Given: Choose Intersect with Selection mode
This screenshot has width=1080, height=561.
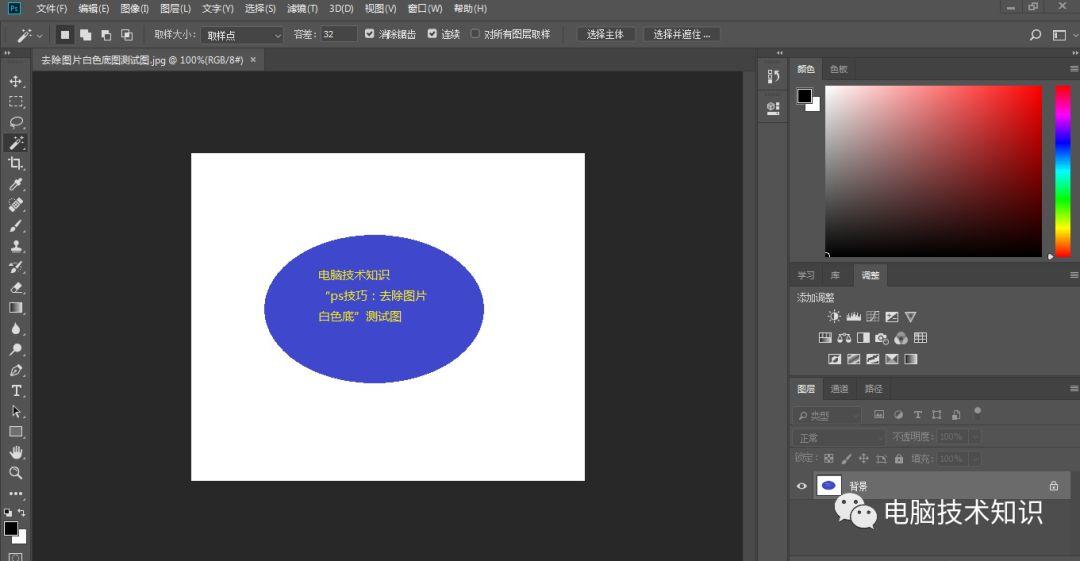Looking at the screenshot, I should (x=127, y=34).
